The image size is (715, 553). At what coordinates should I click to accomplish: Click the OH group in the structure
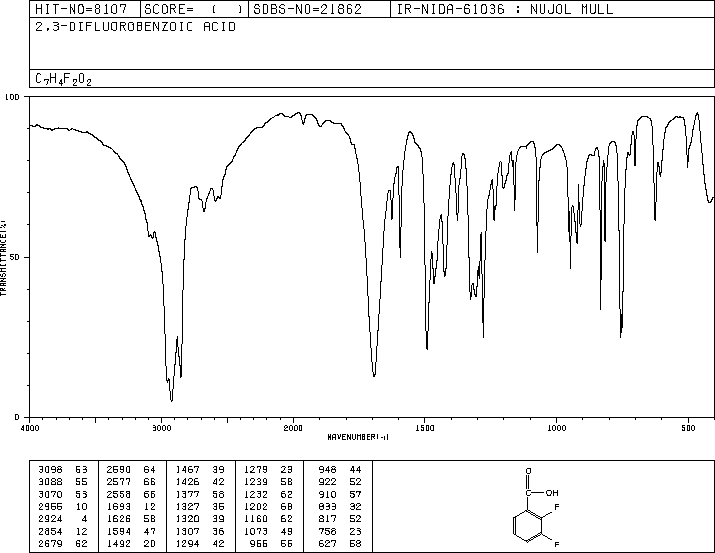[552, 493]
